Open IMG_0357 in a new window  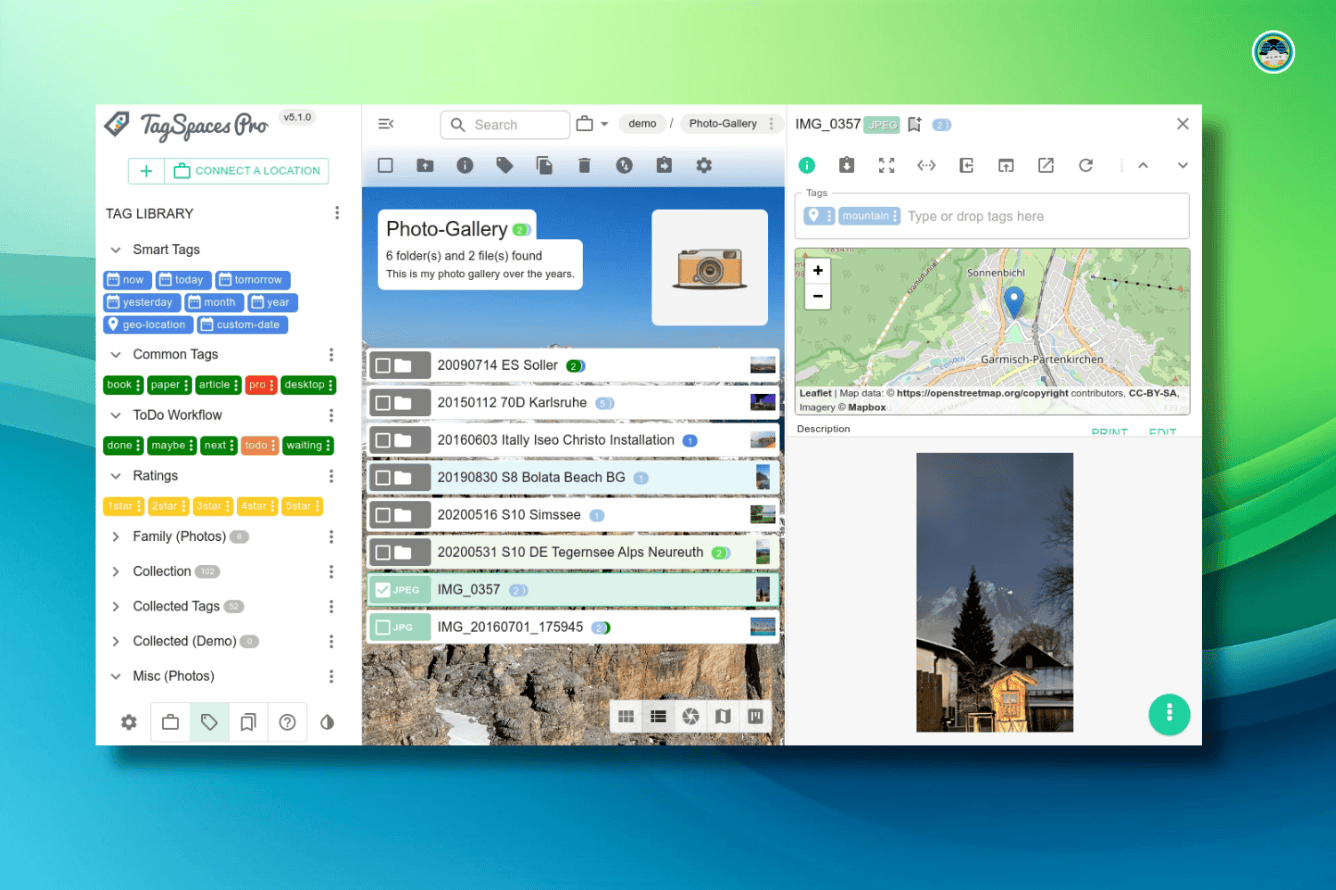click(1046, 166)
